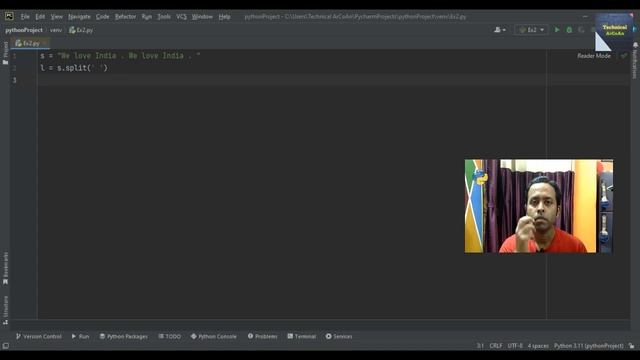
Task: Open the Window menu
Action: (202, 17)
